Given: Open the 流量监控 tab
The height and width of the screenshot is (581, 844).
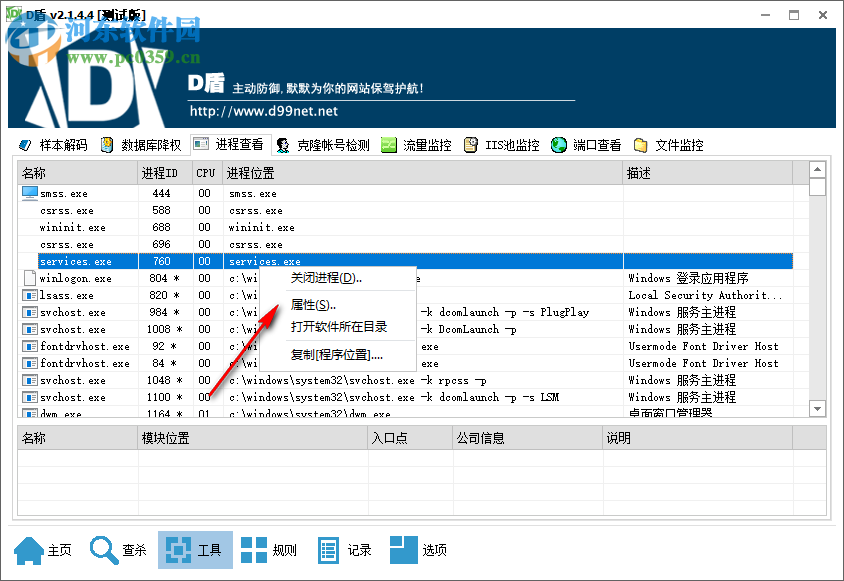Looking at the screenshot, I should tap(417, 145).
